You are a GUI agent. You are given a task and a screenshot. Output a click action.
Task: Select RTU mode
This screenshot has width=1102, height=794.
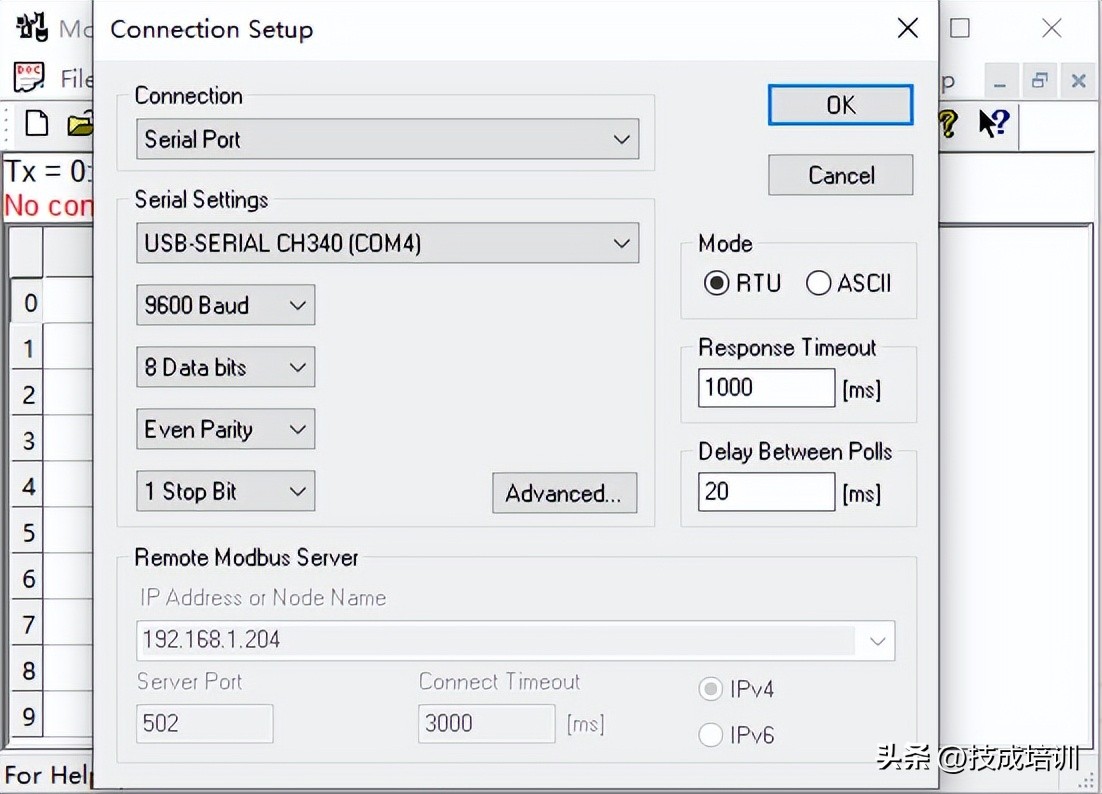pos(717,283)
